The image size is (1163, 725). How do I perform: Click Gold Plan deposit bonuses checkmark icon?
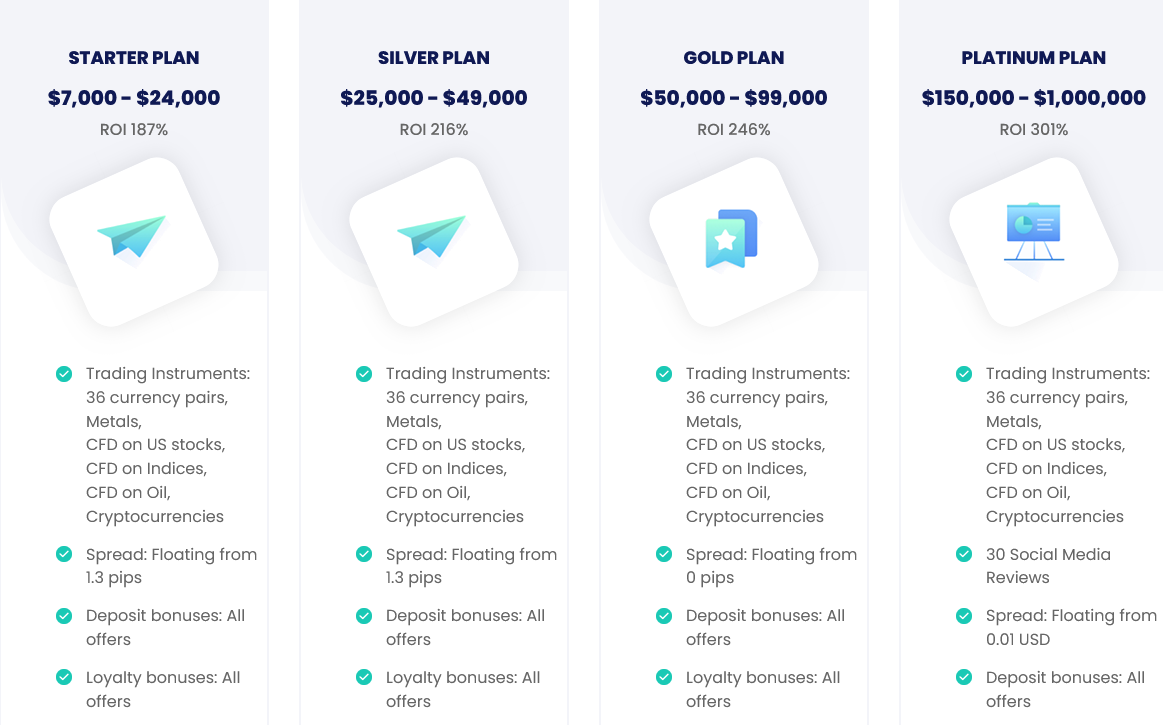click(x=664, y=616)
